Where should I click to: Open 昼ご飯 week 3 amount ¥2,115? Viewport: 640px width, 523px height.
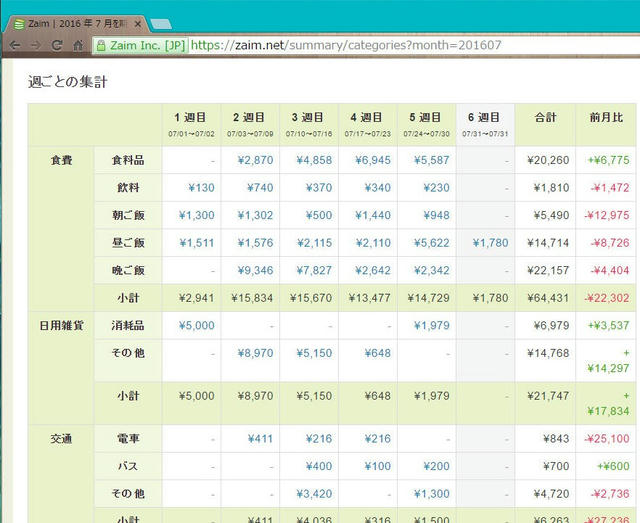[x=314, y=243]
